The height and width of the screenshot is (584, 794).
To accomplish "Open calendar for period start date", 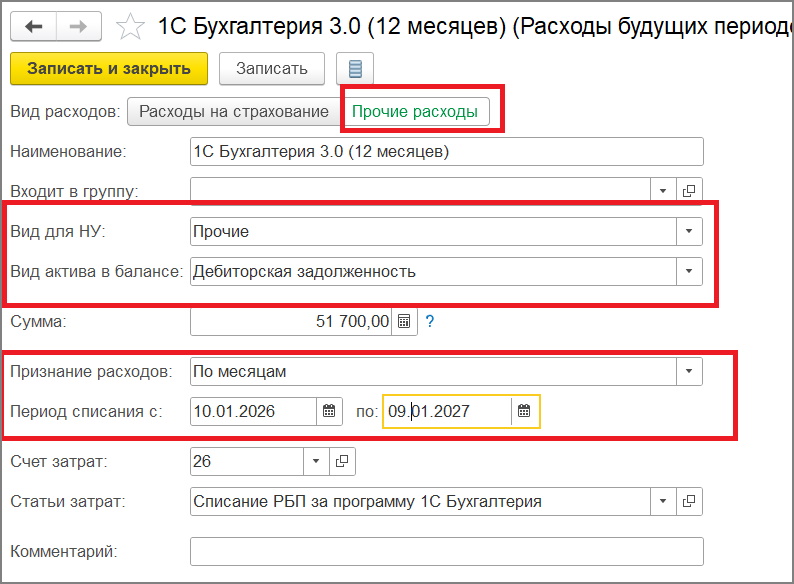I will click(330, 411).
